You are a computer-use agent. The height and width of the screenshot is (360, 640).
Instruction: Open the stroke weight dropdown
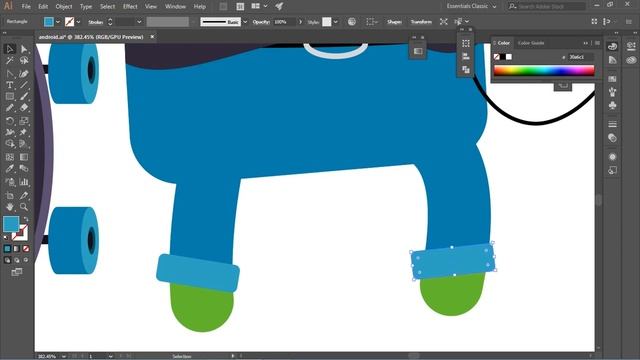coord(139,22)
